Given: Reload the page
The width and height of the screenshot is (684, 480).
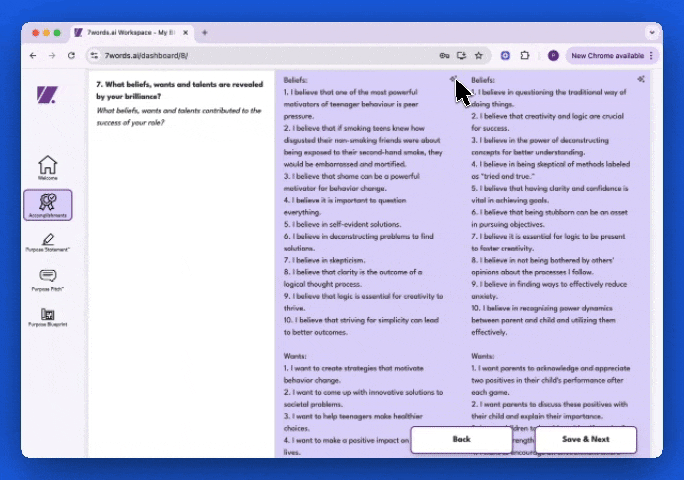Looking at the screenshot, I should 71,56.
